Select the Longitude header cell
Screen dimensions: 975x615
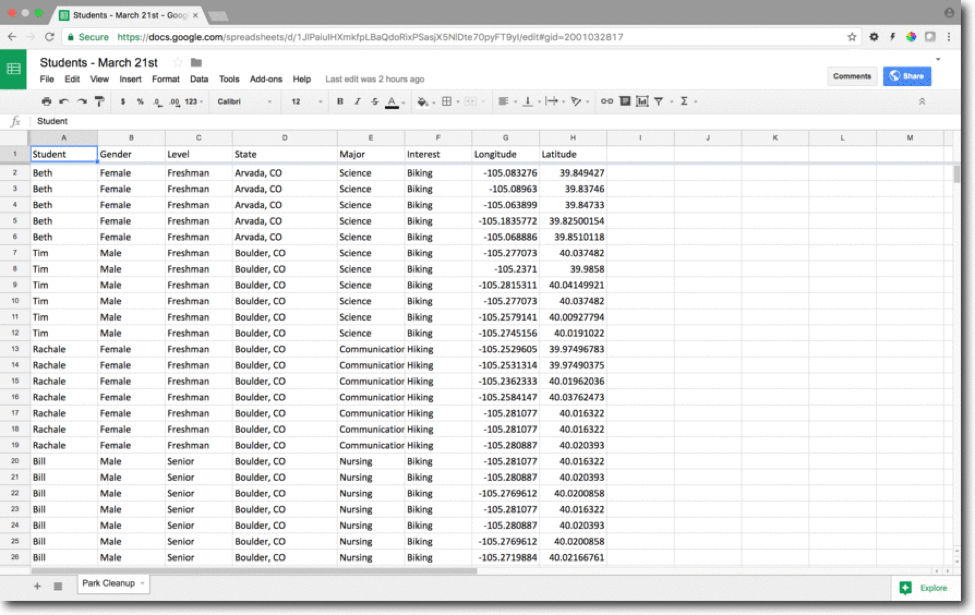505,154
